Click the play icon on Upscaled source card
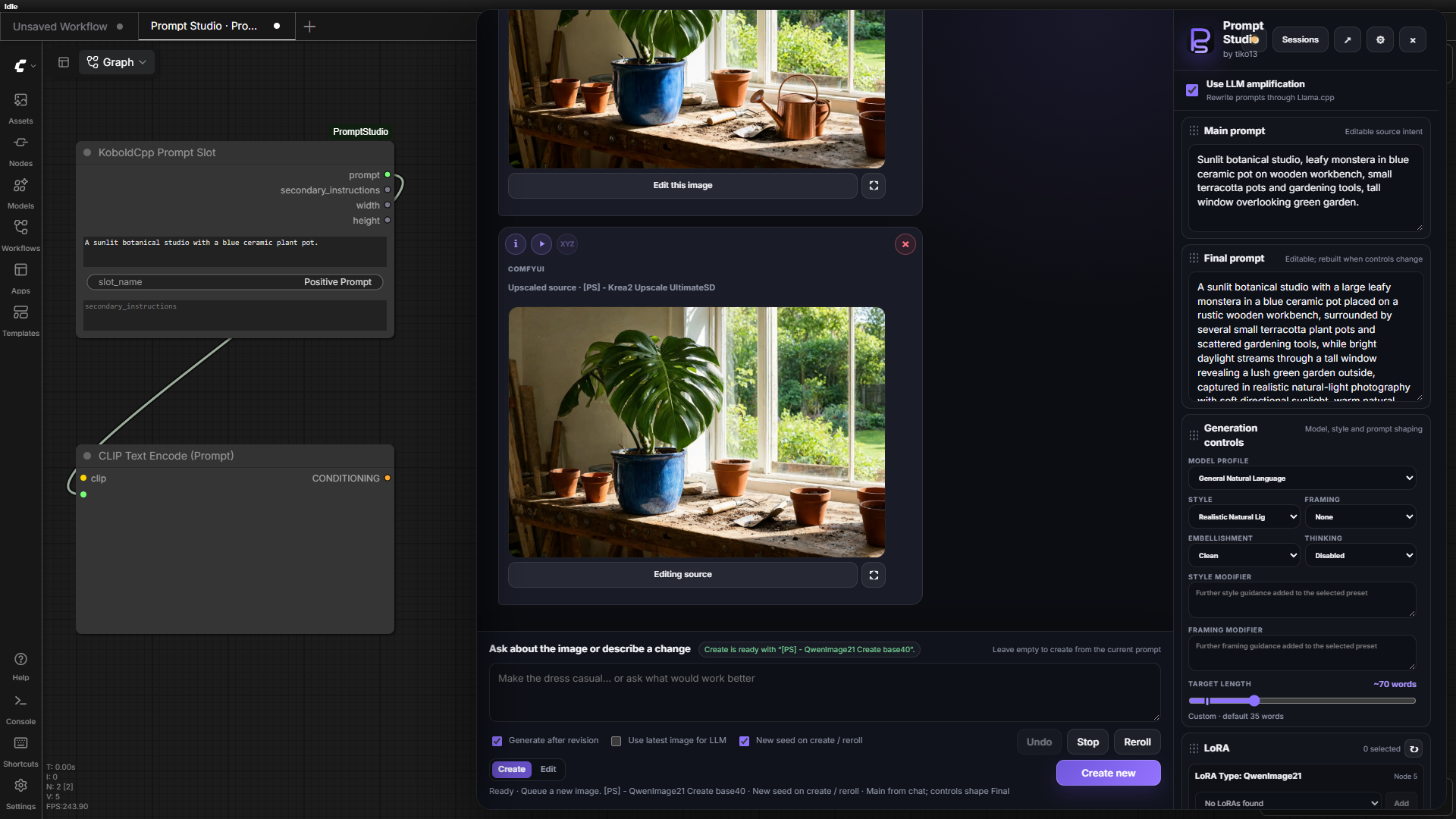The height and width of the screenshot is (819, 1456). pyautogui.click(x=541, y=243)
